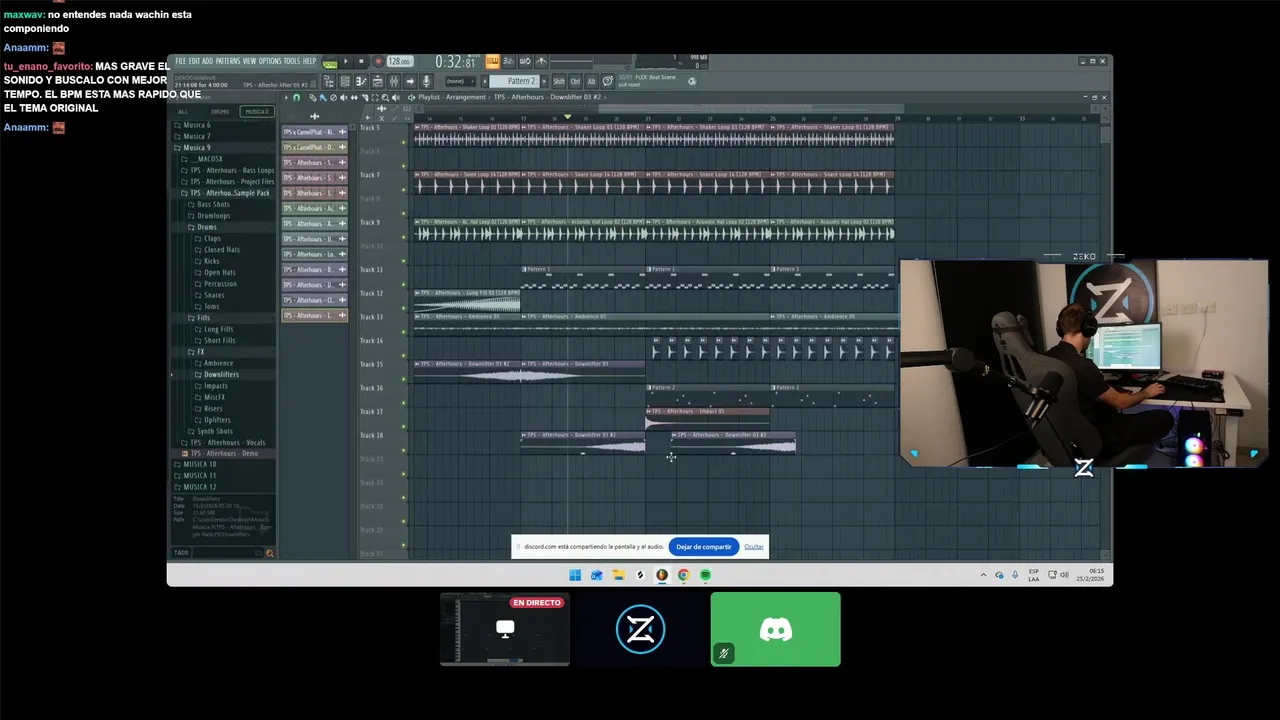Screen dimensions: 1280x720
Task: Expand the MUSICA 10 folder
Action: click(199, 464)
